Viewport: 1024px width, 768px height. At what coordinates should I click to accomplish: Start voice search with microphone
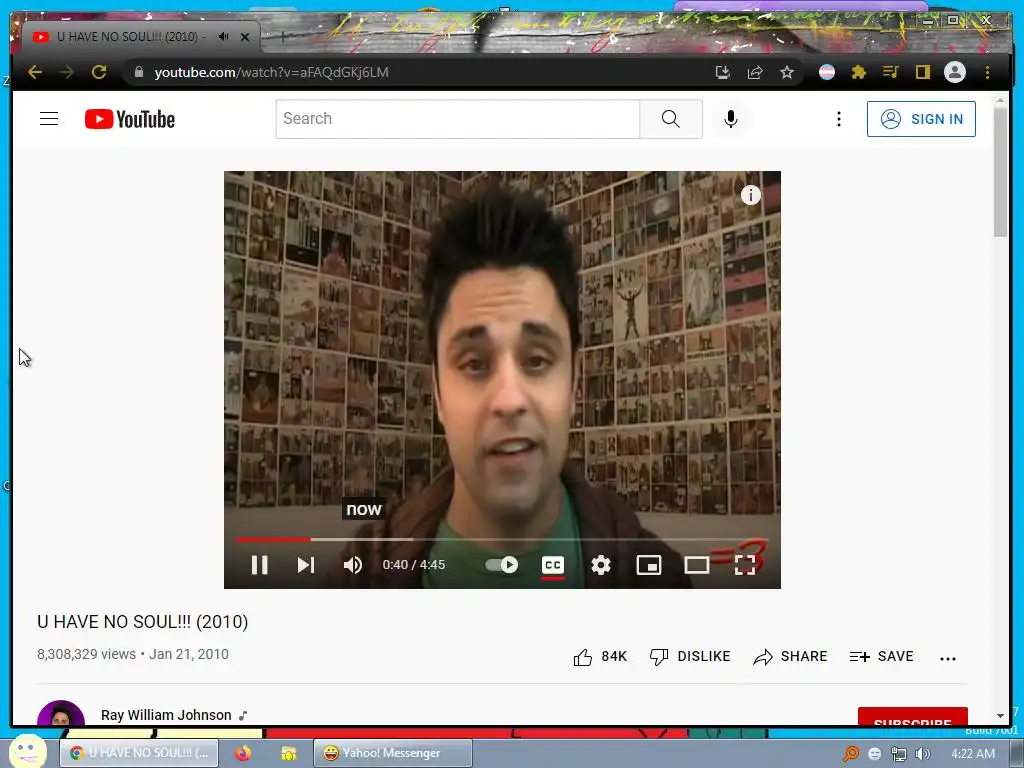pos(731,119)
